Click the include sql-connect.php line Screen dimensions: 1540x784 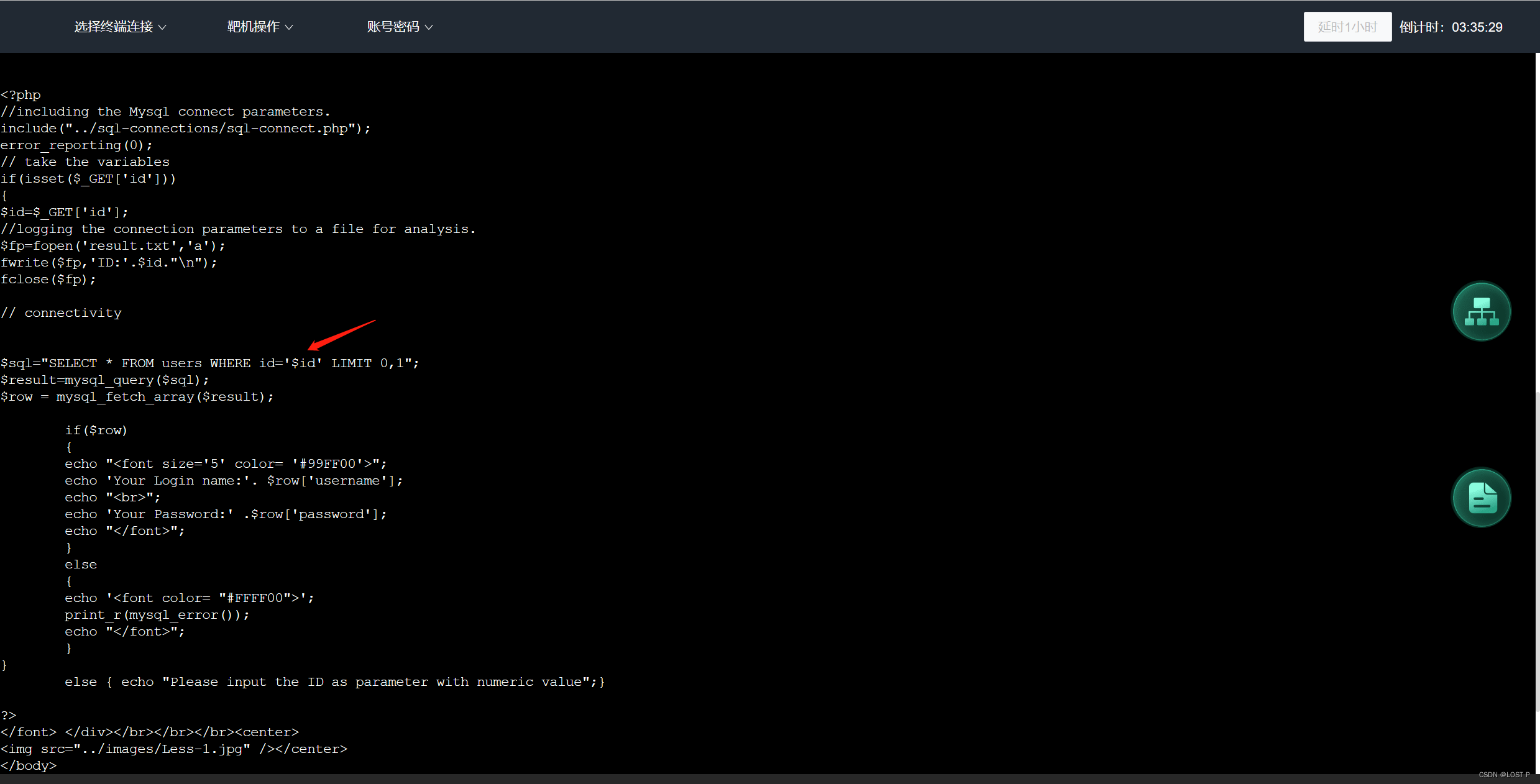[x=185, y=128]
